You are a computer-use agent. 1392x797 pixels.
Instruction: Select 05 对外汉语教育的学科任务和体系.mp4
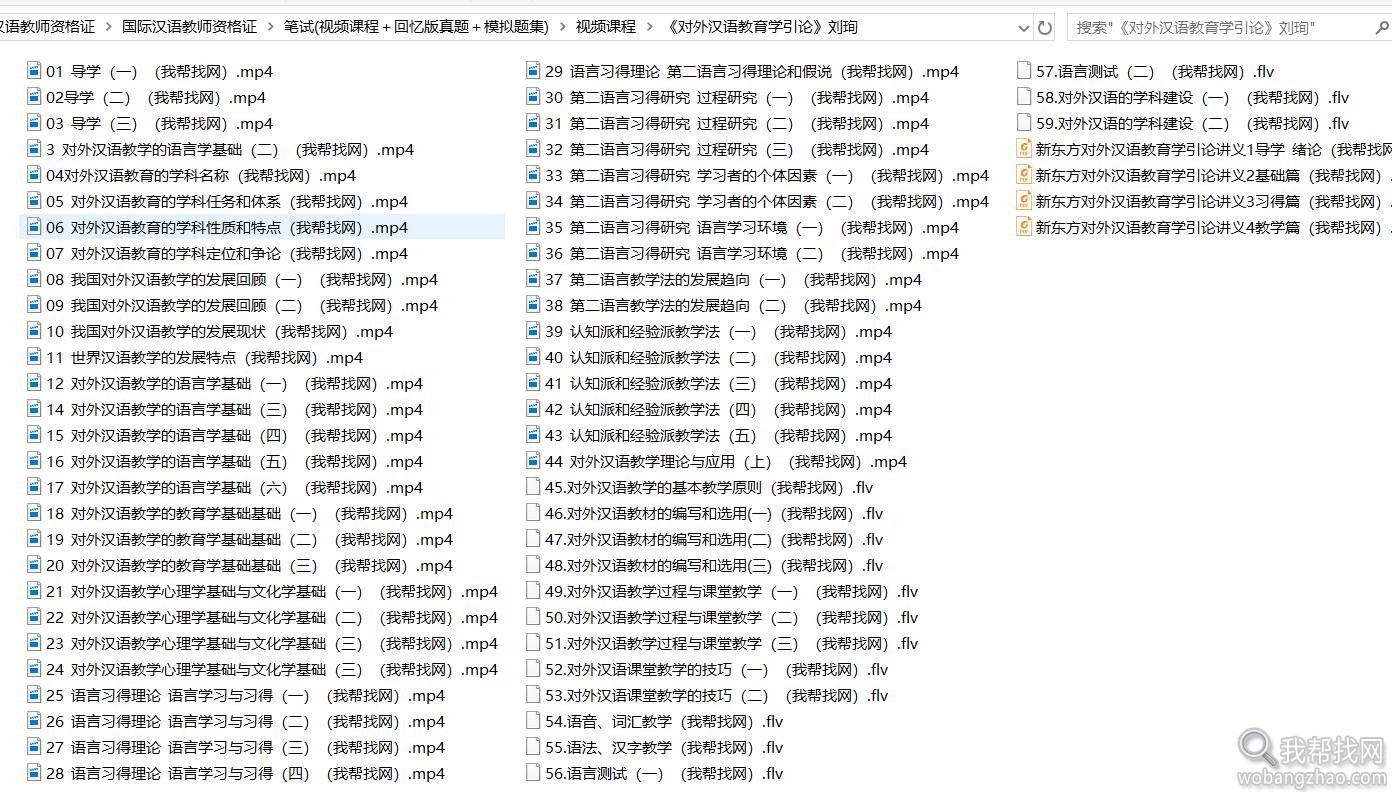[x=226, y=201]
